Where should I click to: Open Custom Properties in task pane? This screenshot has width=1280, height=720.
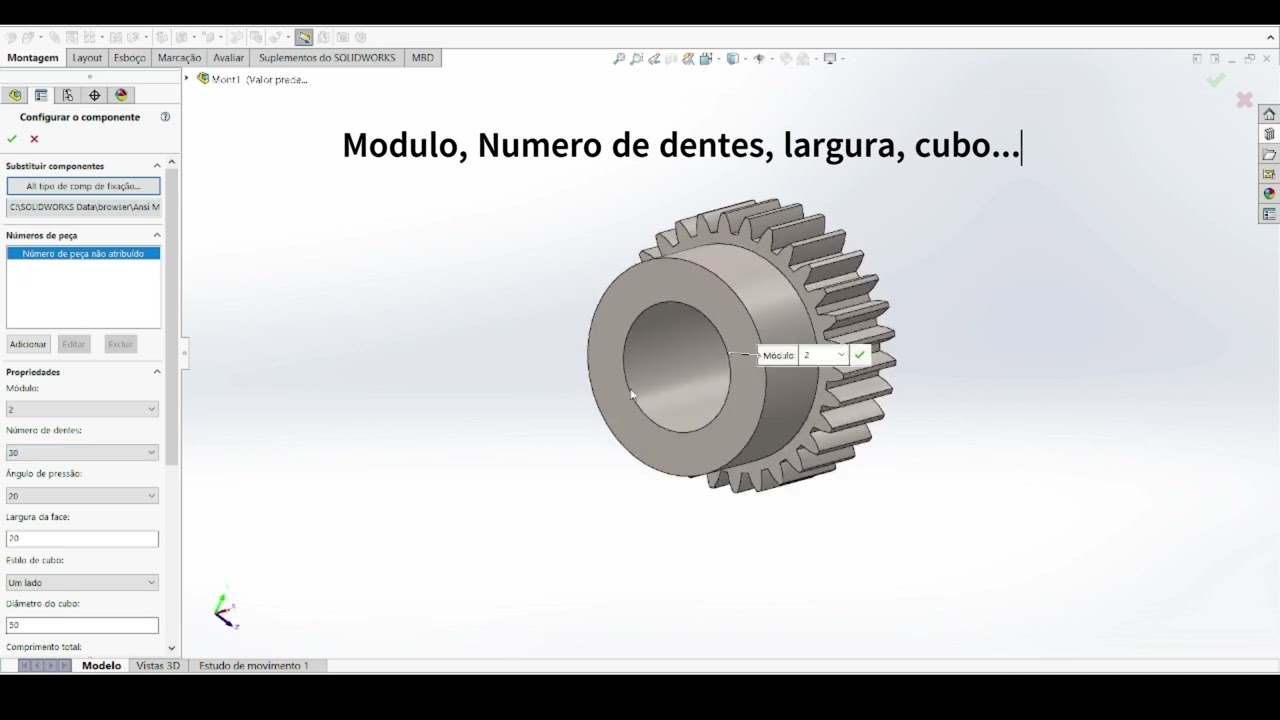[x=1269, y=214]
